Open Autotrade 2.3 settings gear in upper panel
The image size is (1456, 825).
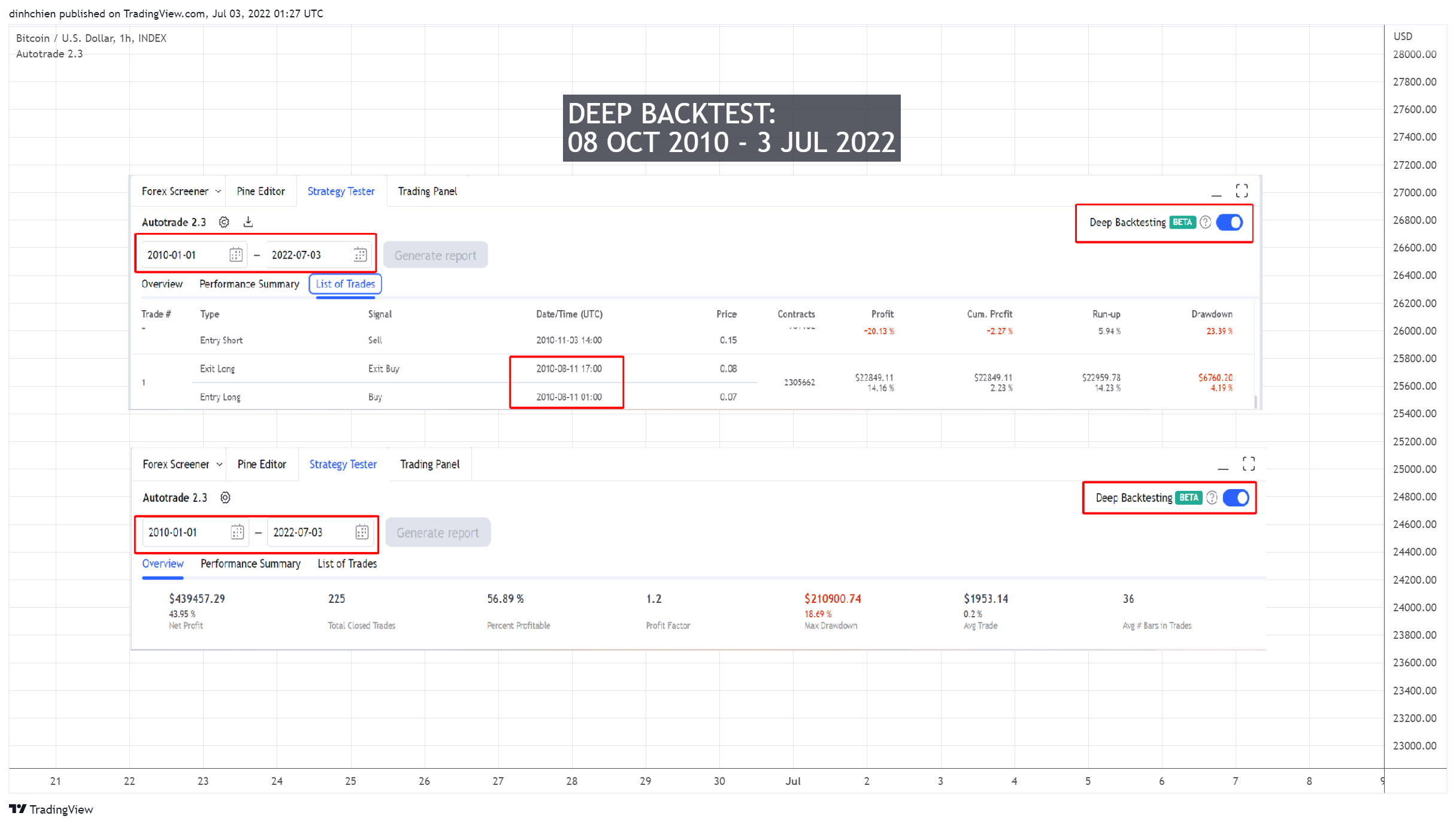click(x=224, y=222)
